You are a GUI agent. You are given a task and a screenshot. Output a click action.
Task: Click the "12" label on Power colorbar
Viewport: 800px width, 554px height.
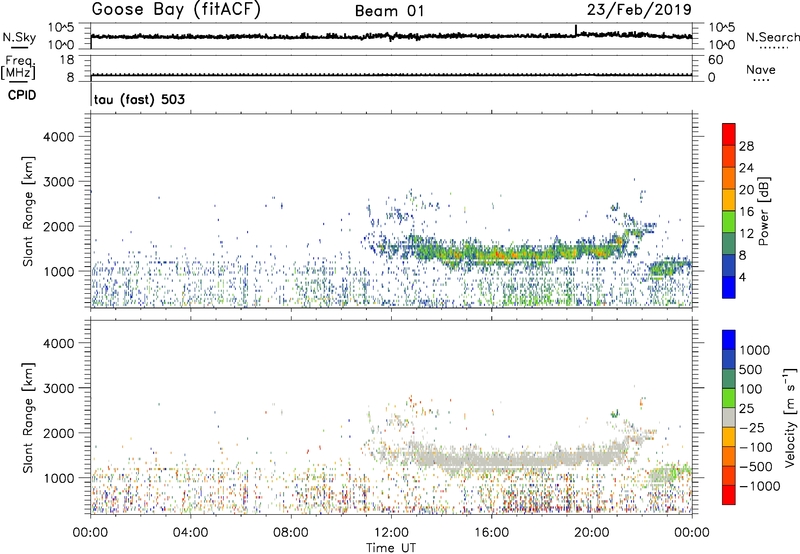[x=746, y=234]
